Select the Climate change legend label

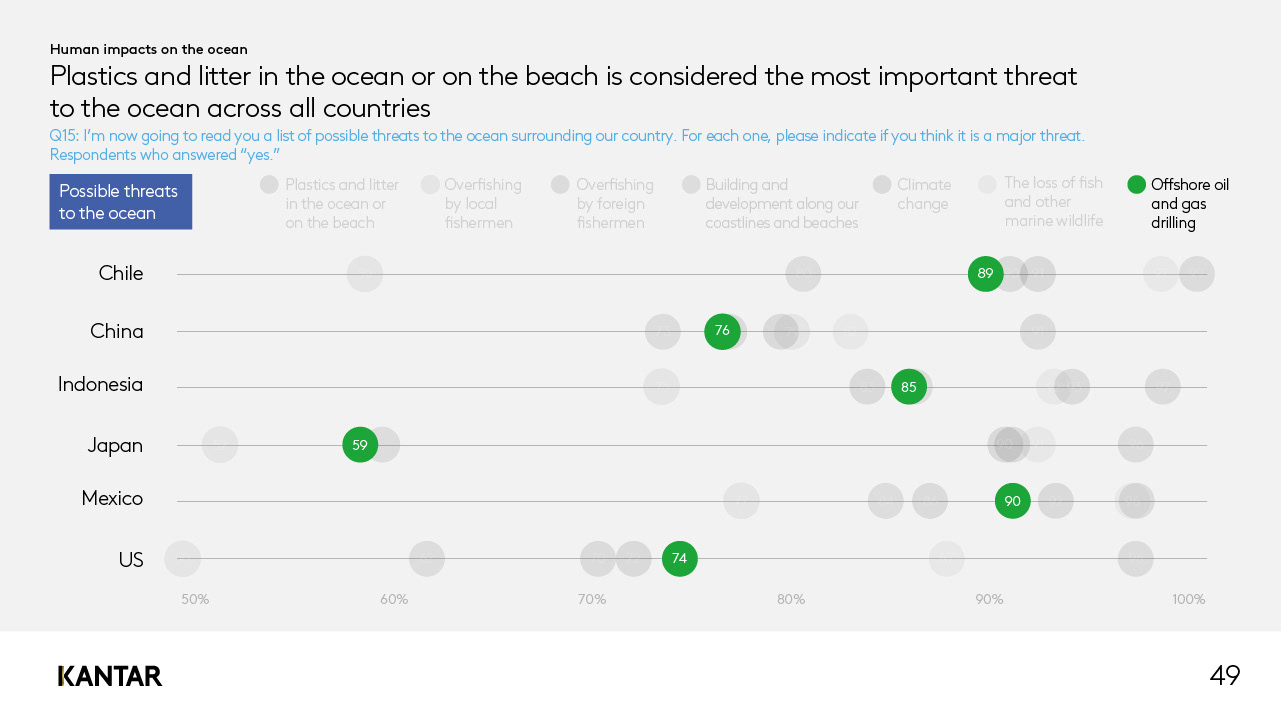click(x=922, y=194)
